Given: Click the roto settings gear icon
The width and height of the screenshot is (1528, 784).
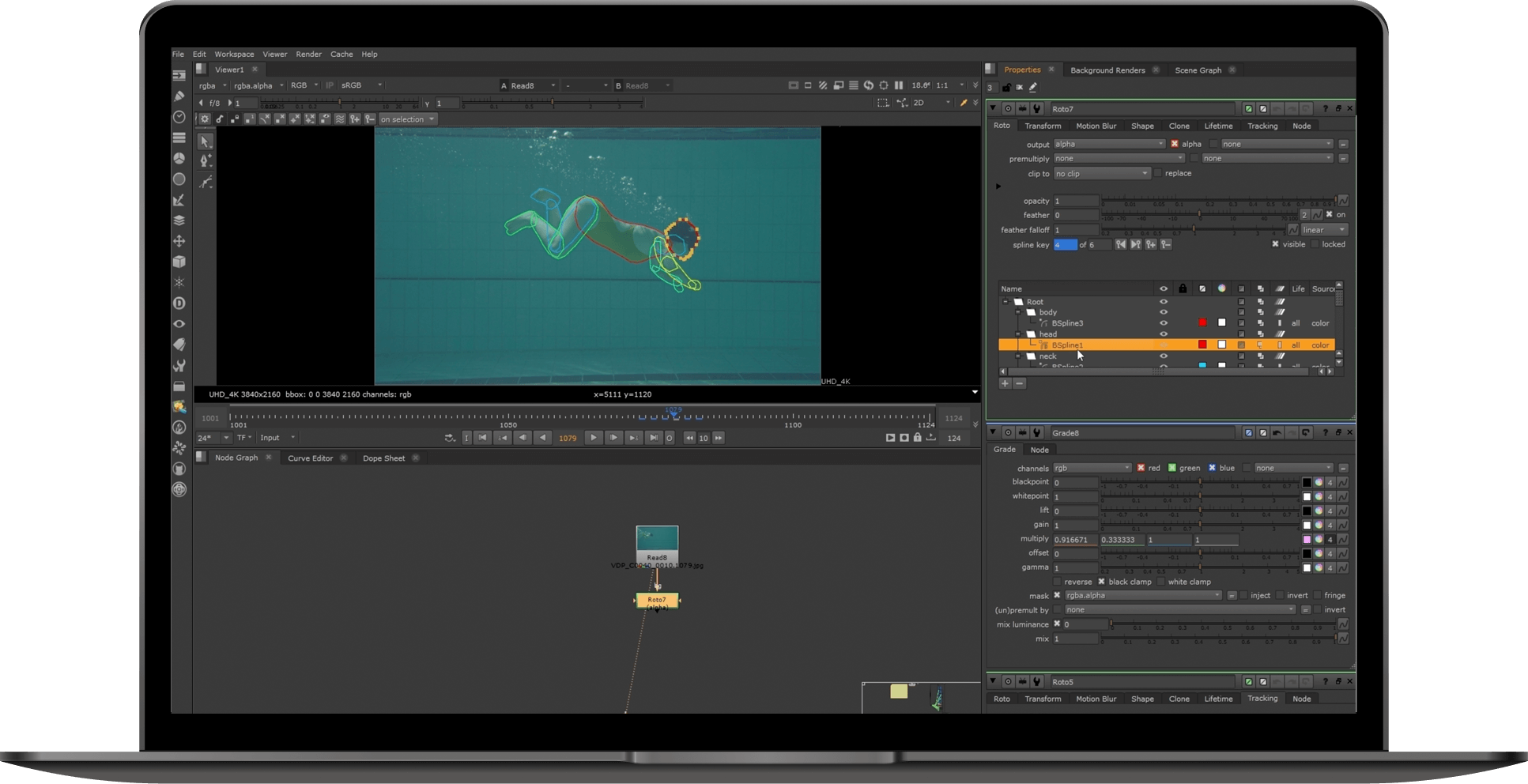Looking at the screenshot, I should [x=205, y=119].
